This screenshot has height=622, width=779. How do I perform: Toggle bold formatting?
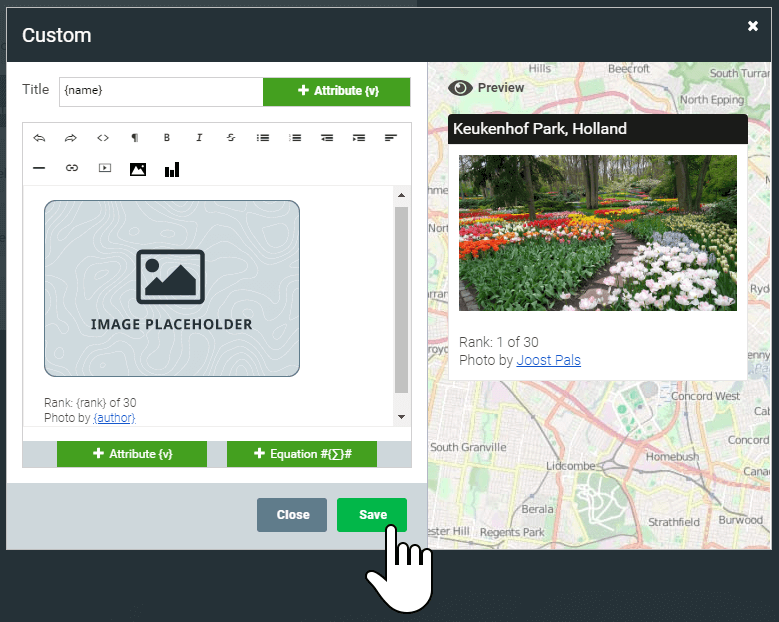click(167, 138)
